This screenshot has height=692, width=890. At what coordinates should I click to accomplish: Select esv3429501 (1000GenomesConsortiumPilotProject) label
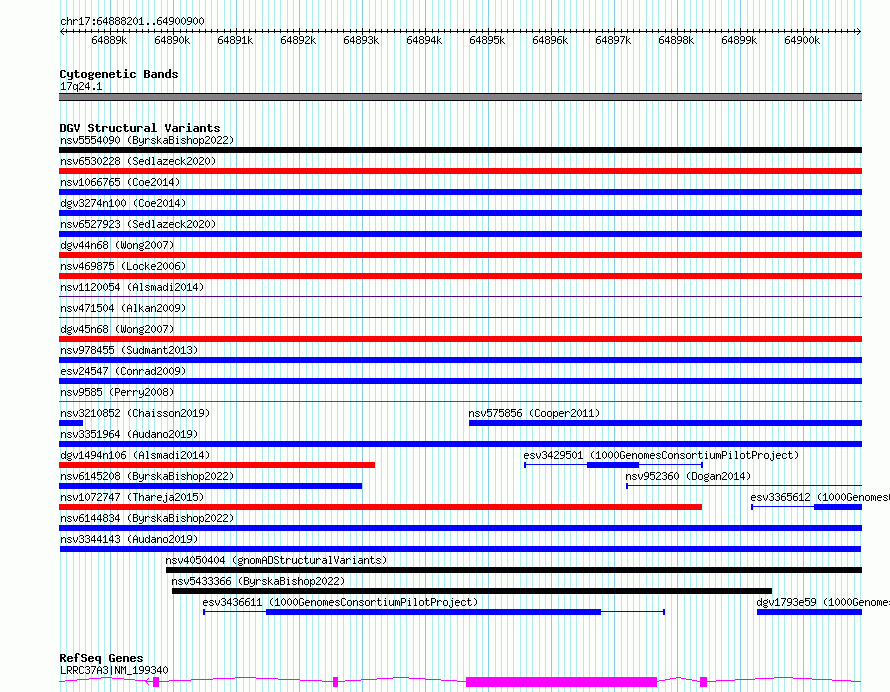tap(661, 455)
